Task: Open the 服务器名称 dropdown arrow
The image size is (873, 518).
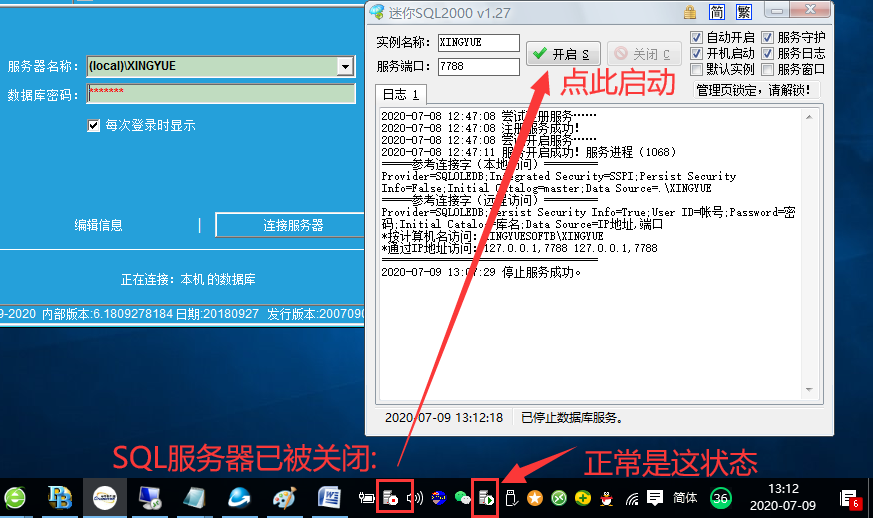Action: (x=345, y=66)
